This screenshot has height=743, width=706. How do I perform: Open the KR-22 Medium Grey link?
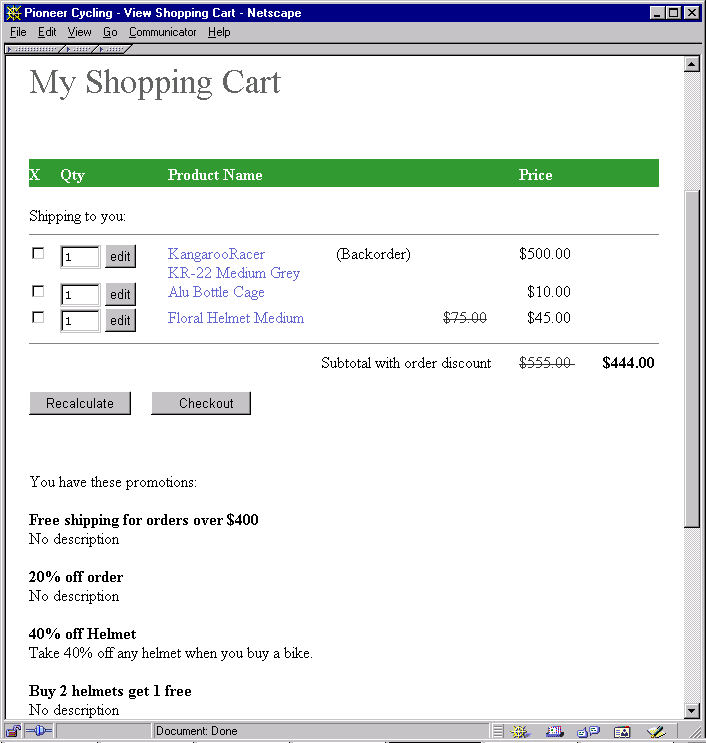[234, 273]
